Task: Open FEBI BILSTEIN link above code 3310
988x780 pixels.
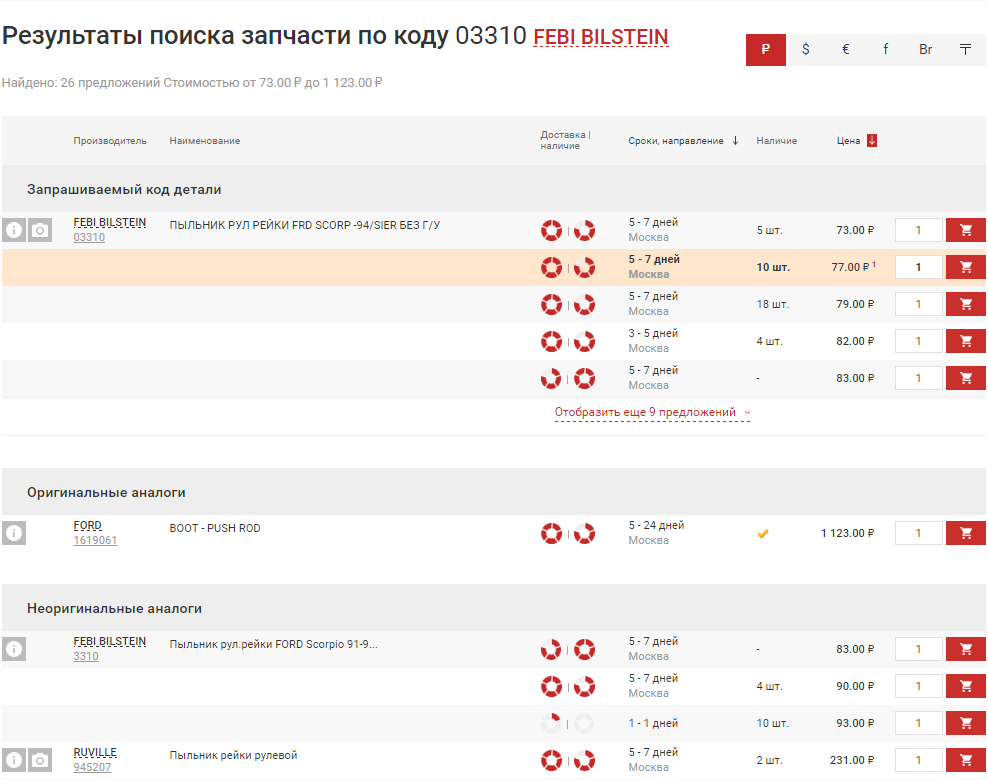Action: [x=110, y=641]
